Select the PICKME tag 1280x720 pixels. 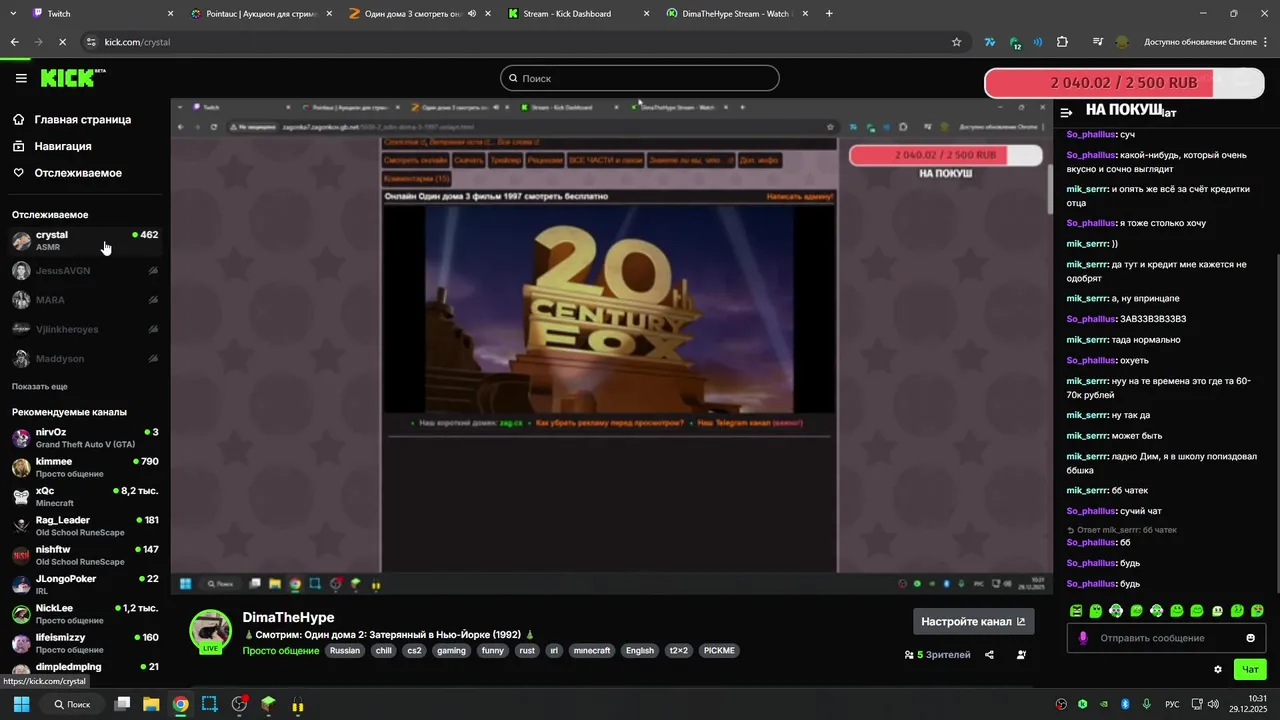(719, 651)
